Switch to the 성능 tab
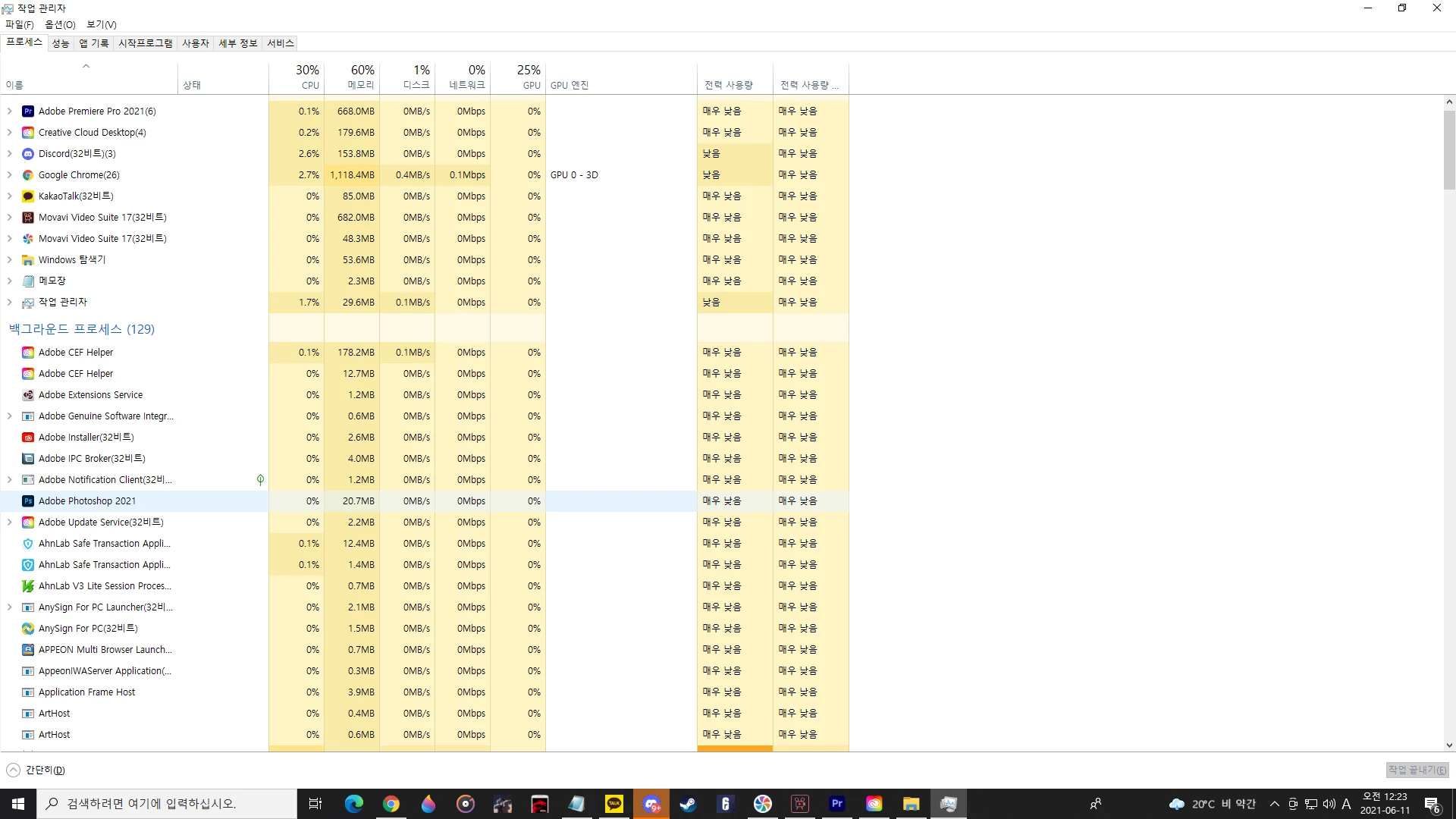Viewport: 1456px width, 819px height. point(61,43)
